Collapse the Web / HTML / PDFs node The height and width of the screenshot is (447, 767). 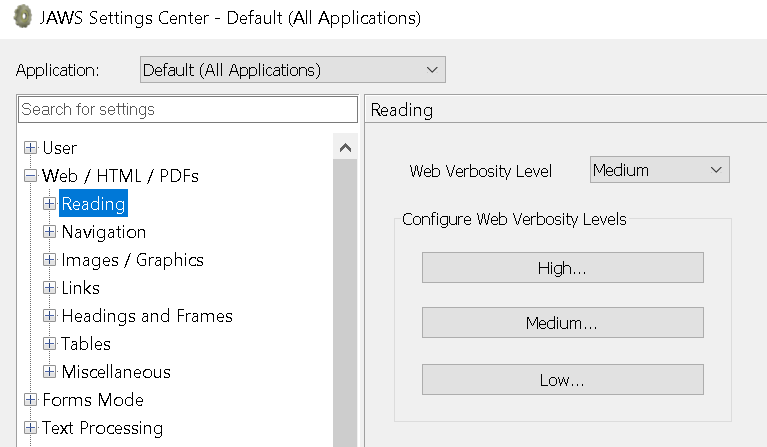pos(30,176)
